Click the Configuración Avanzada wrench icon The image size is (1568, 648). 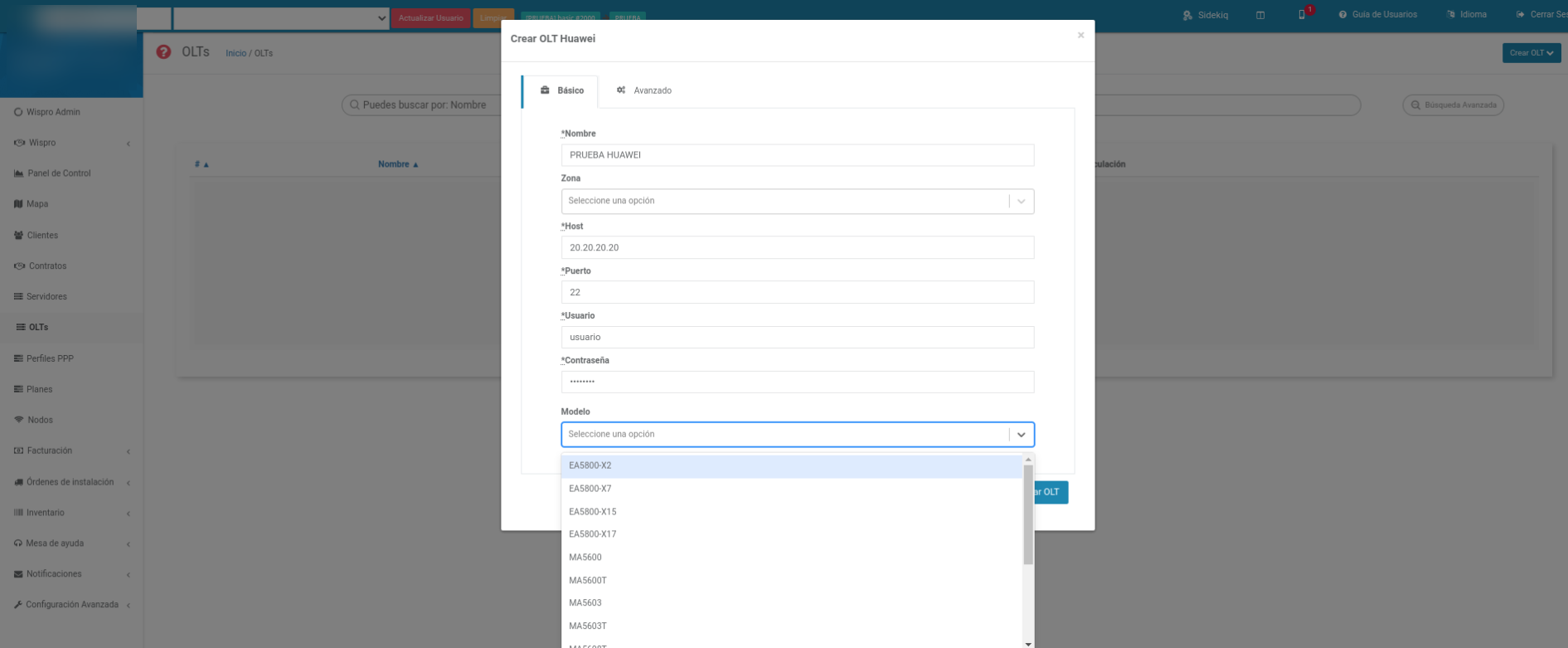pos(18,605)
